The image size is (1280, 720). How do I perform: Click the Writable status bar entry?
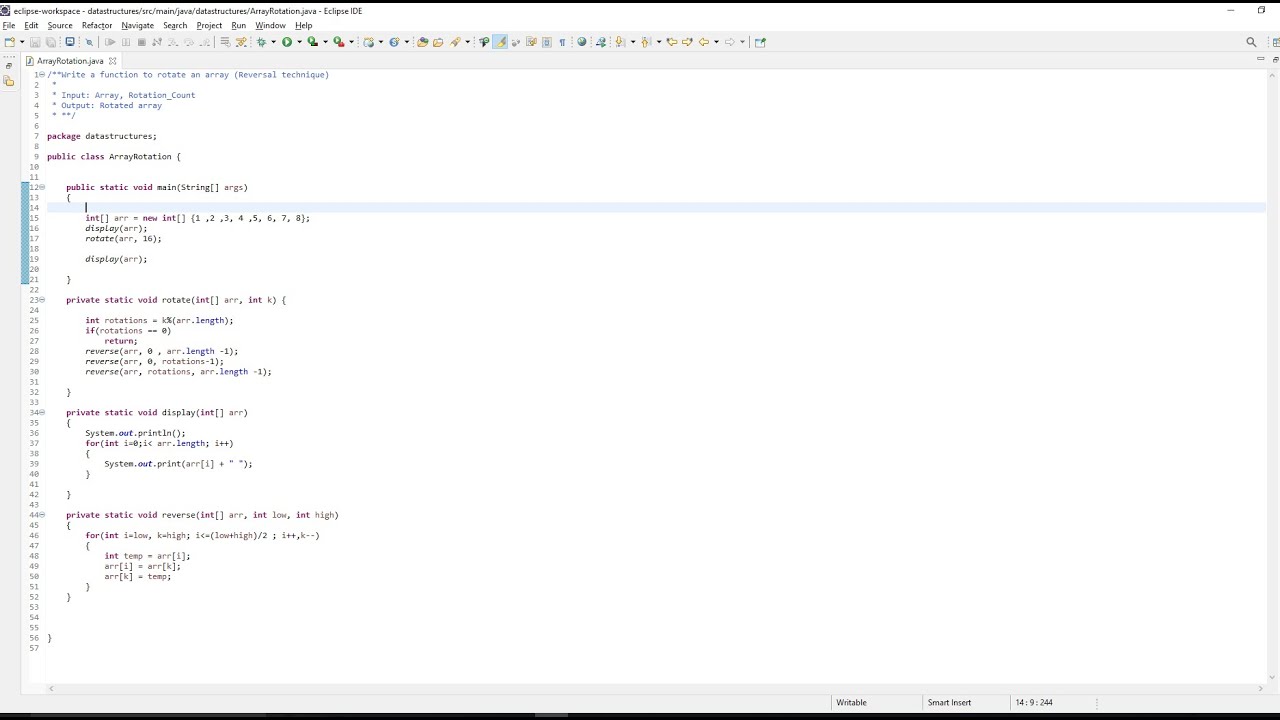pos(851,702)
